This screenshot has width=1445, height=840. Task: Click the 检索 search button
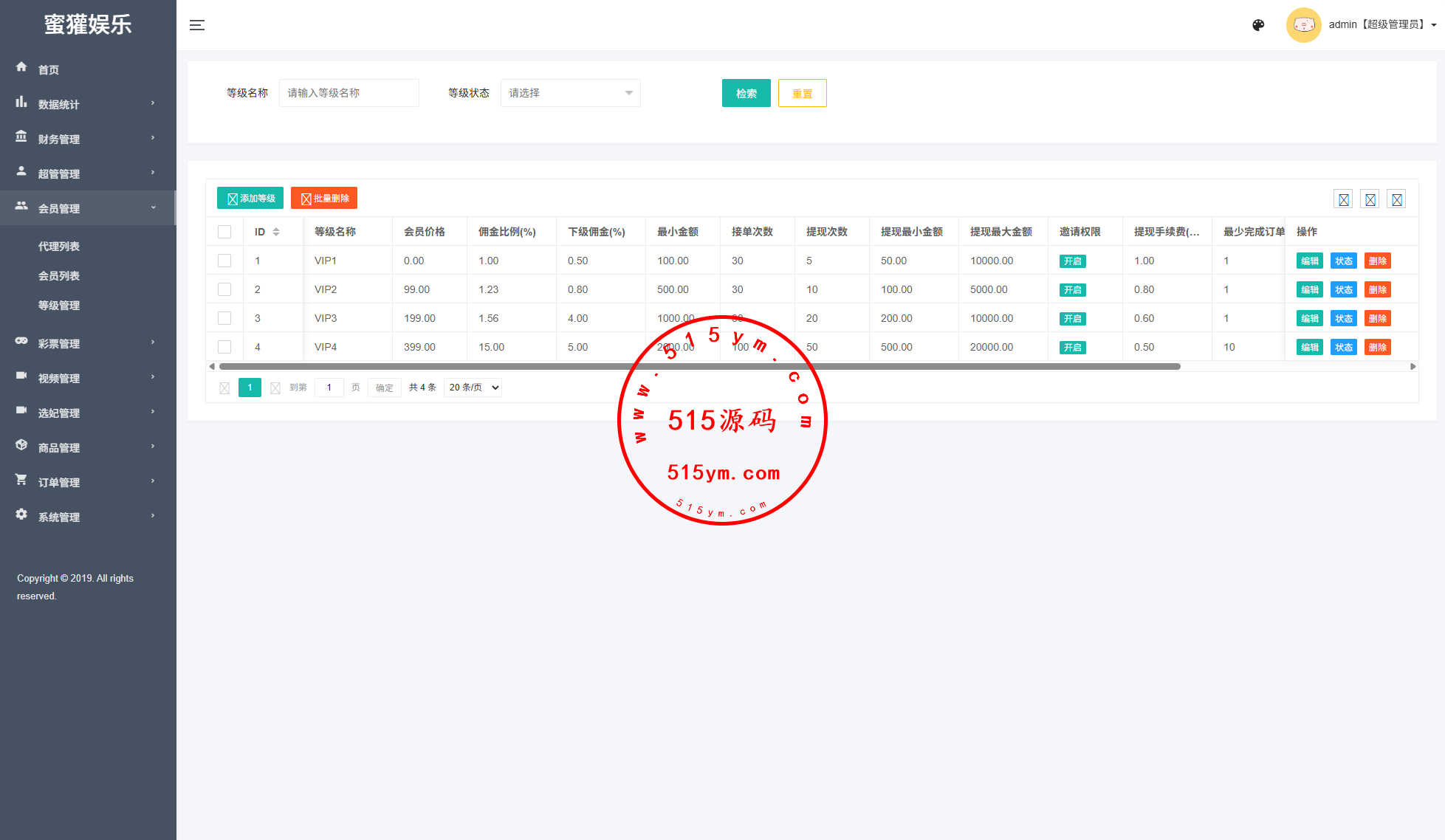(746, 93)
